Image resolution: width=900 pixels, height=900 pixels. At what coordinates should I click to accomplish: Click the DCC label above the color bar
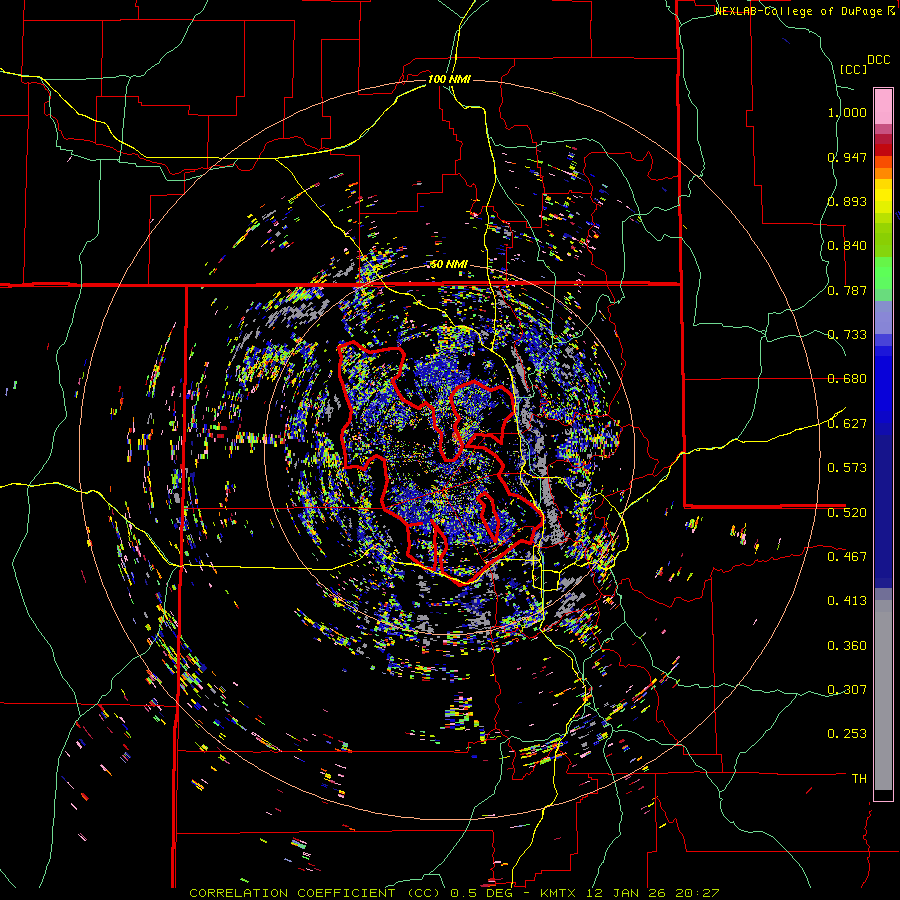coord(878,60)
